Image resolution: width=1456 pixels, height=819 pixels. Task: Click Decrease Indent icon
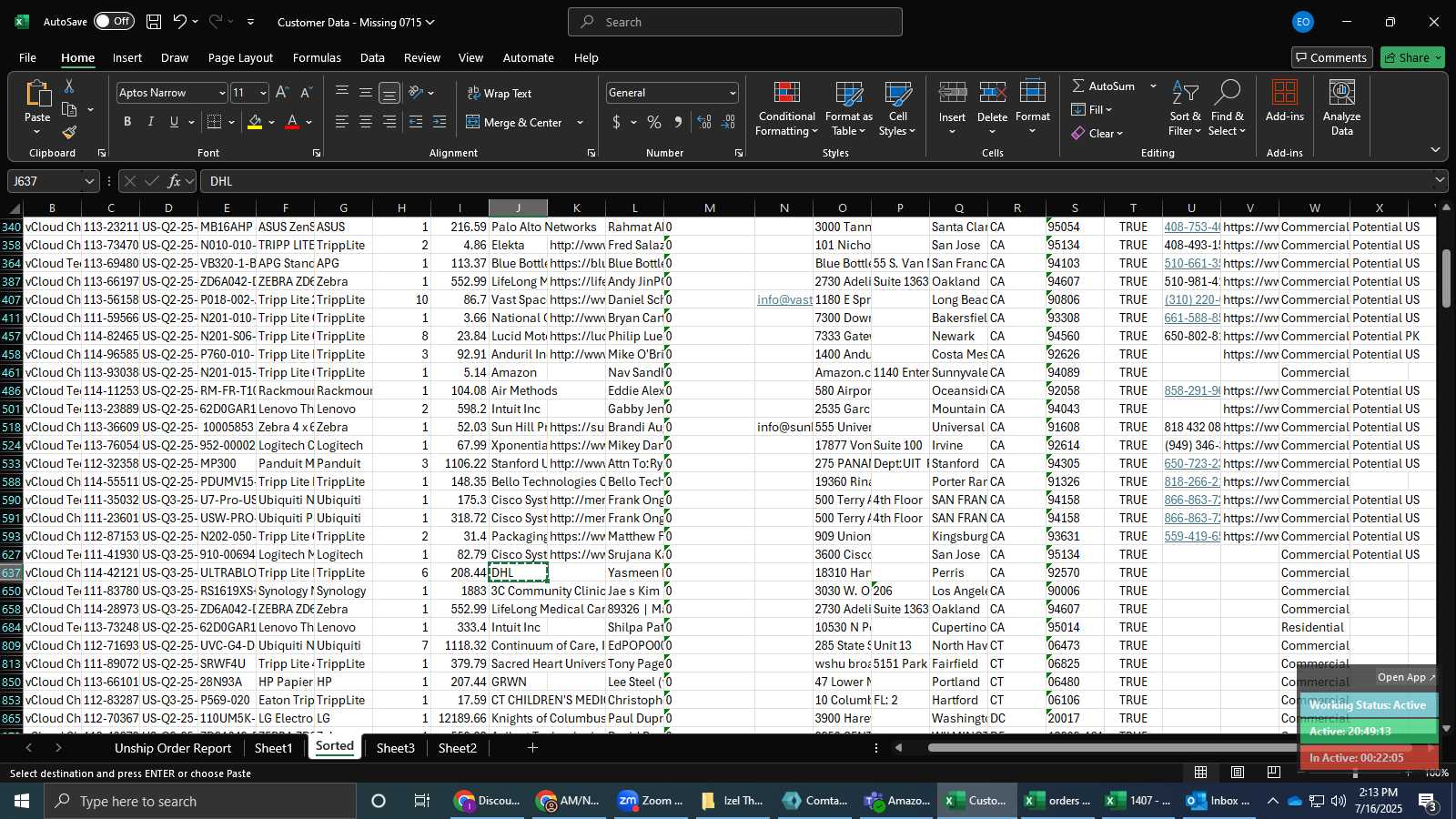pyautogui.click(x=416, y=122)
